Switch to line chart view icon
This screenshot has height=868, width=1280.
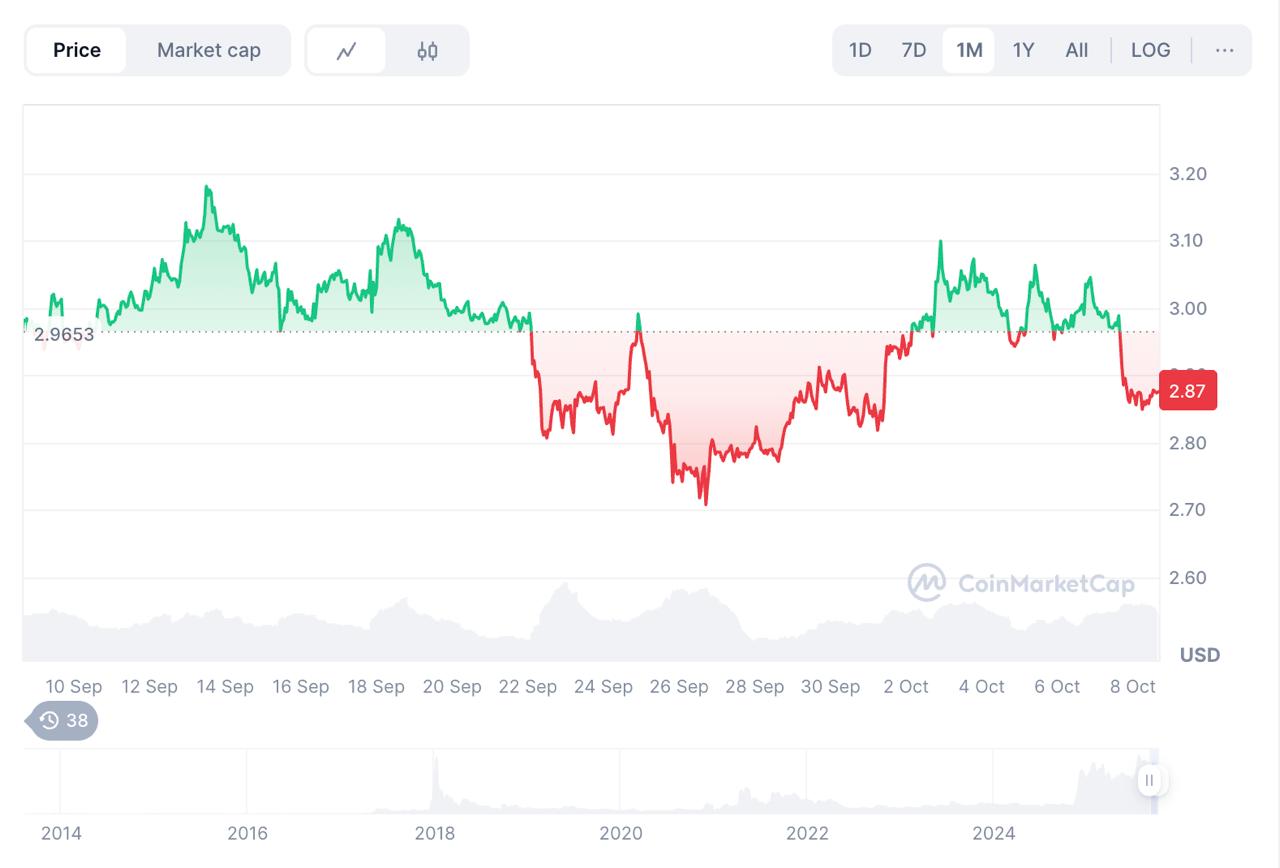(x=346, y=51)
